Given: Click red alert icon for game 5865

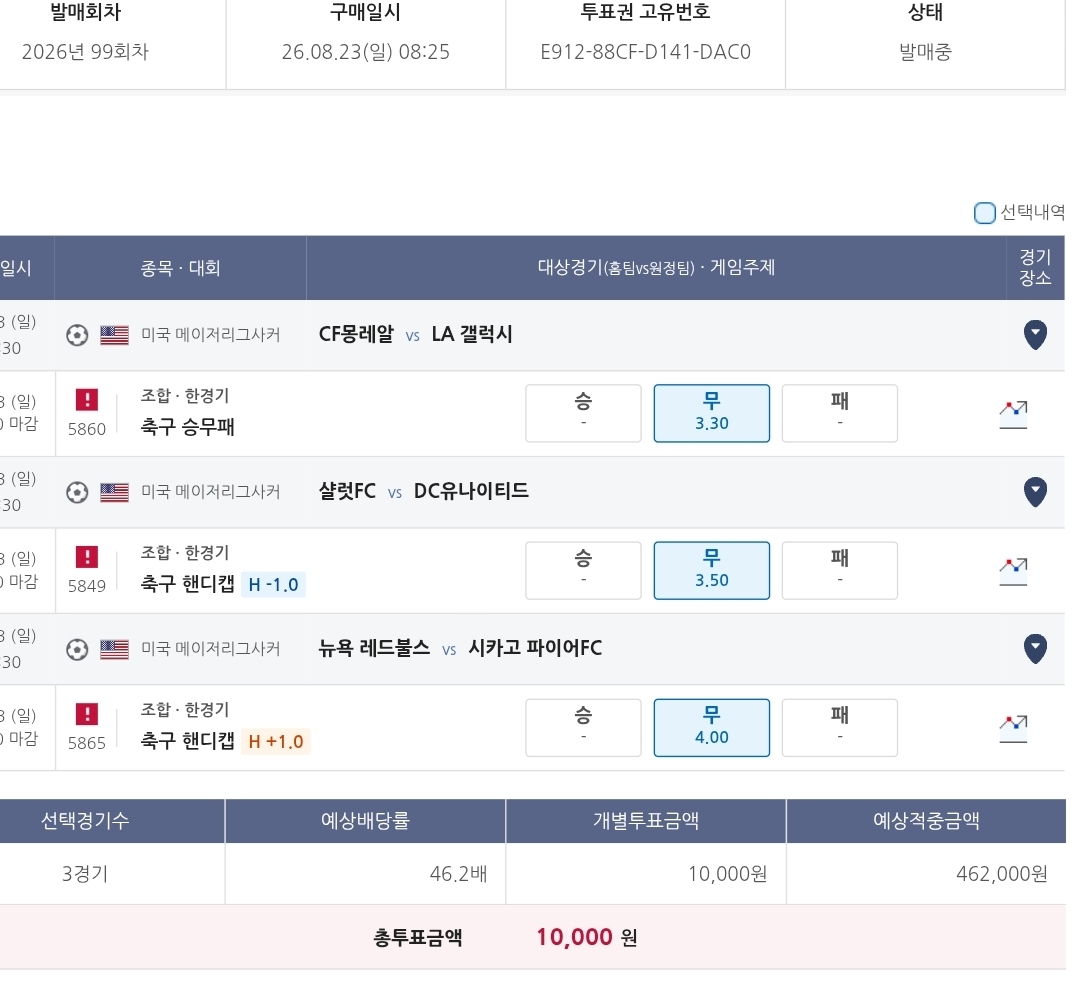Looking at the screenshot, I should coord(87,714).
